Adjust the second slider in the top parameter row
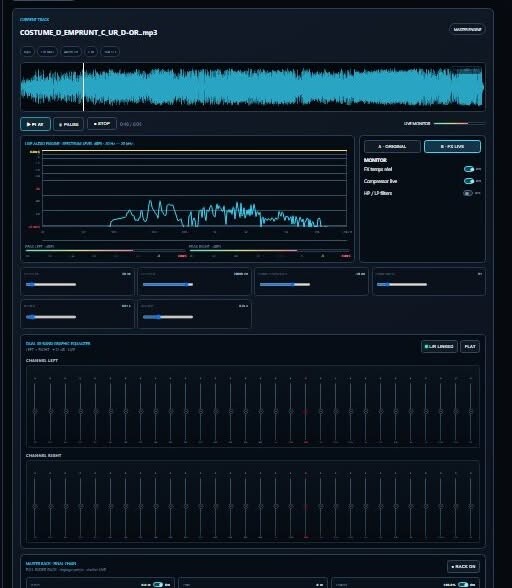The image size is (512, 588). [168, 285]
